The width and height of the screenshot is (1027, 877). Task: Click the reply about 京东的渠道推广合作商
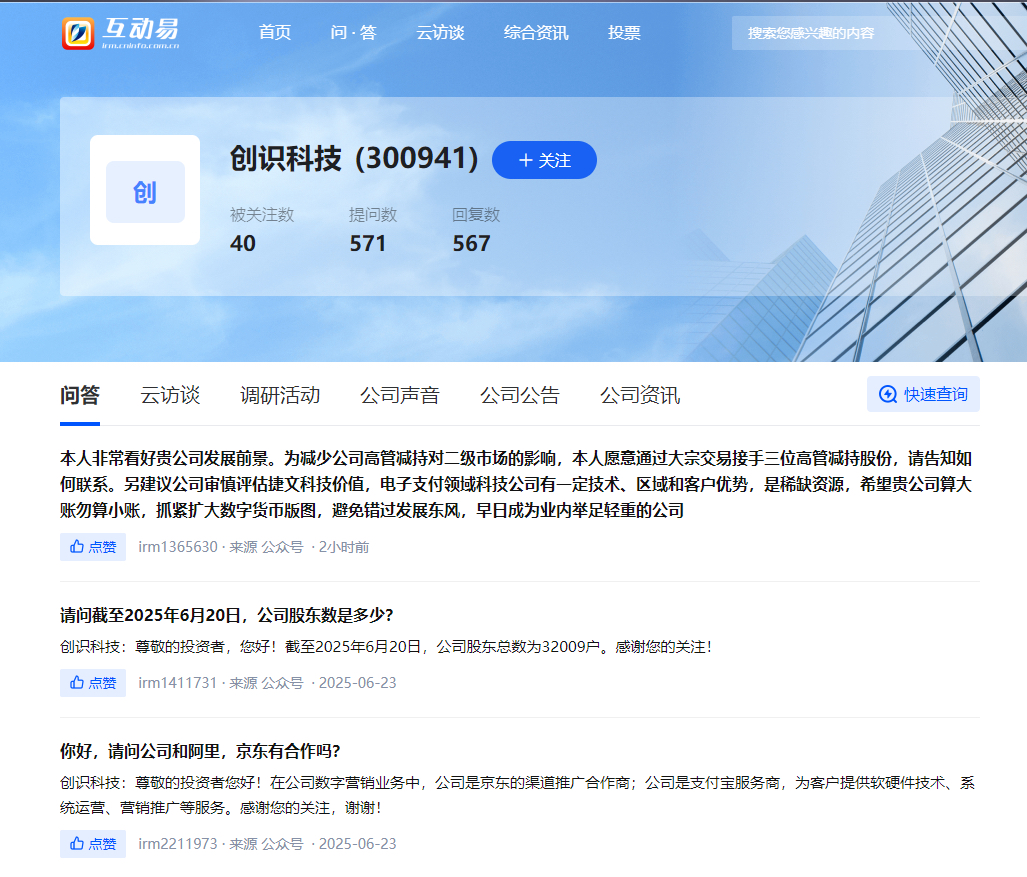coord(517,795)
